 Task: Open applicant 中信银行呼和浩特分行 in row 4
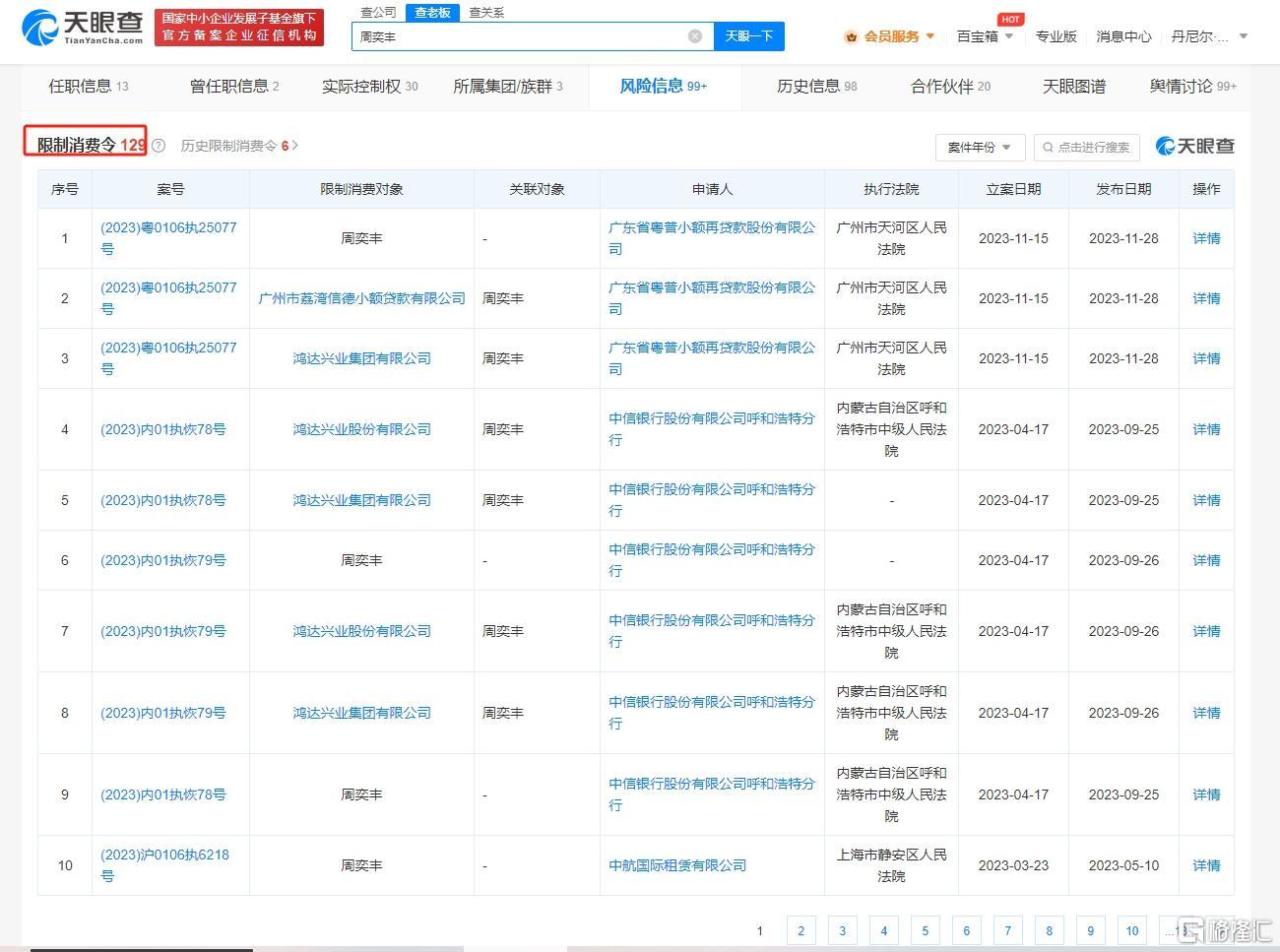[712, 429]
